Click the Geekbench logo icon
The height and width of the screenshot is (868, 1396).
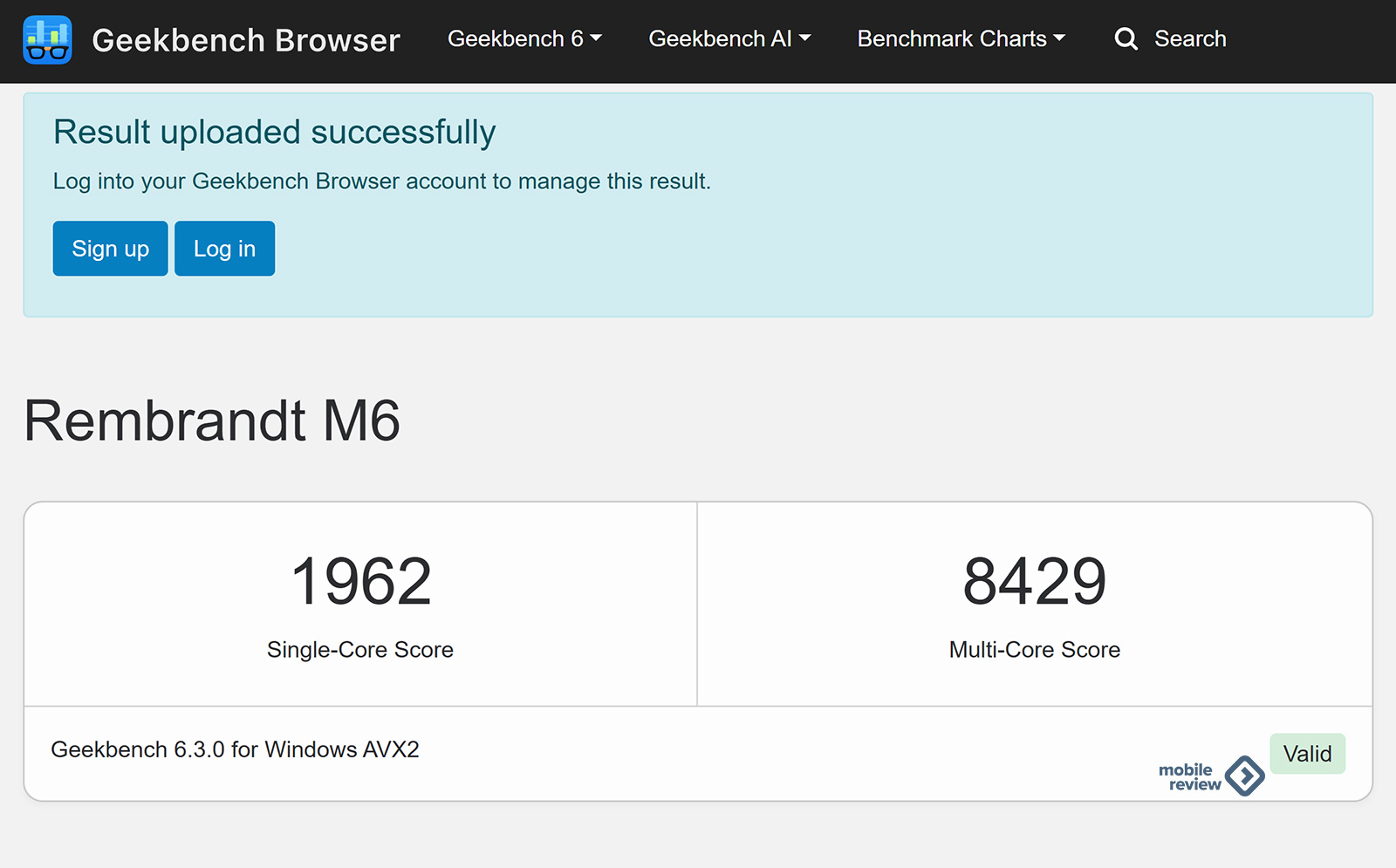(47, 40)
